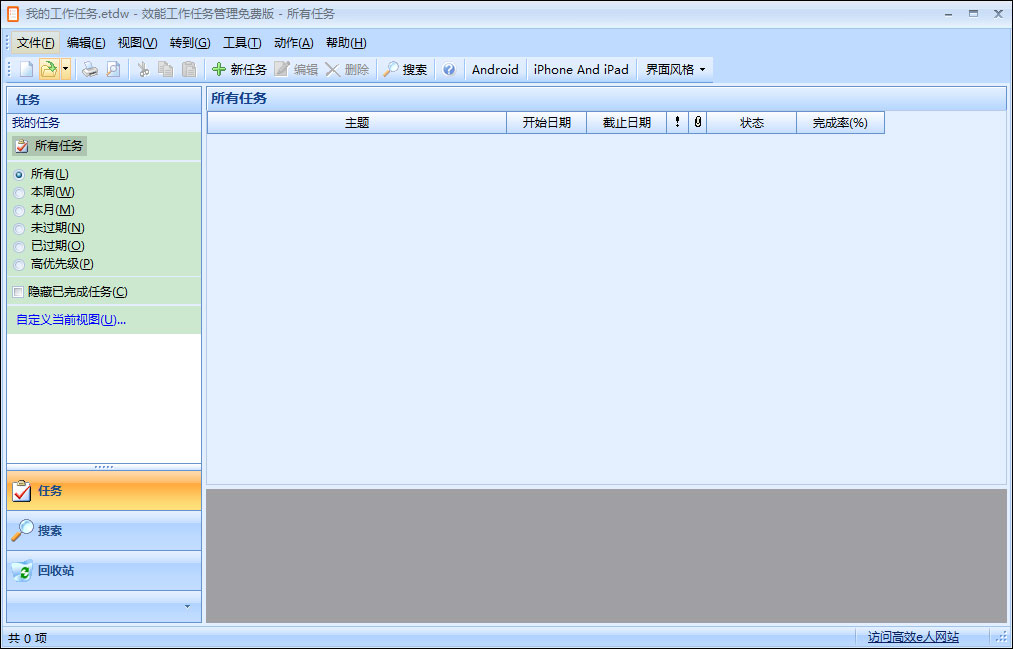Click the 共 0 项 status text
This screenshot has width=1013, height=649.
28,638
